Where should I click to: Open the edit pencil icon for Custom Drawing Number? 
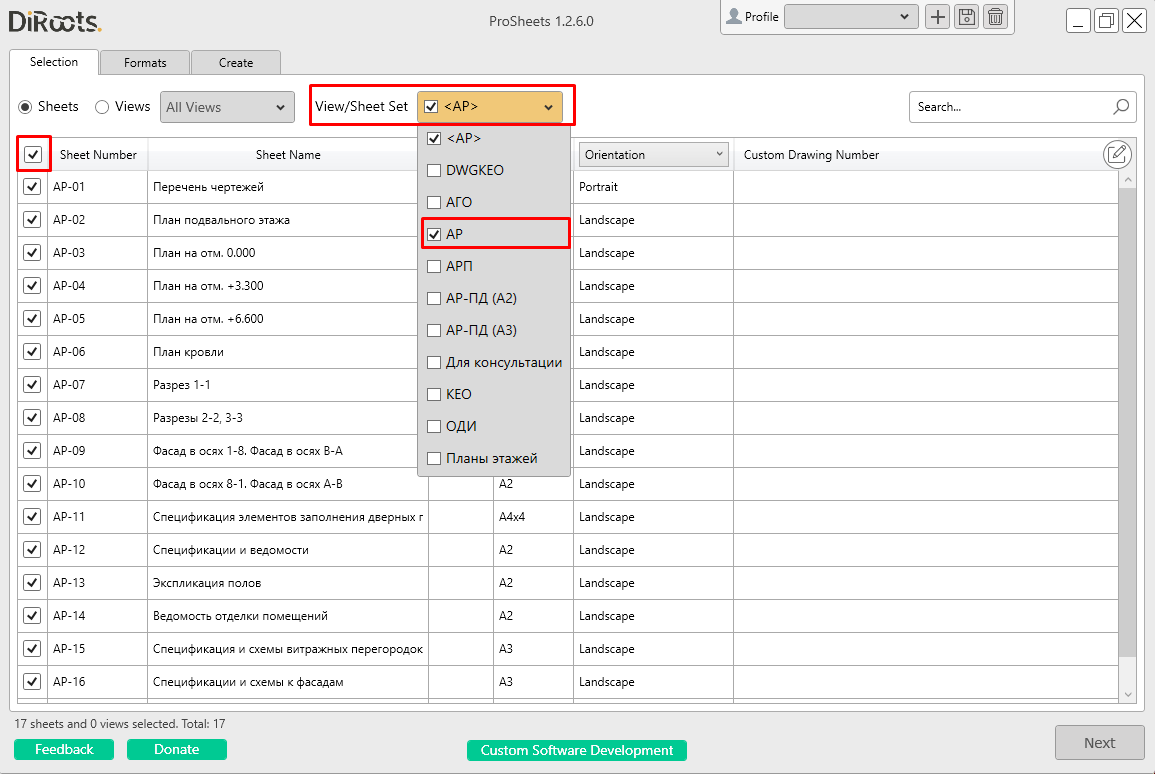click(x=1117, y=154)
